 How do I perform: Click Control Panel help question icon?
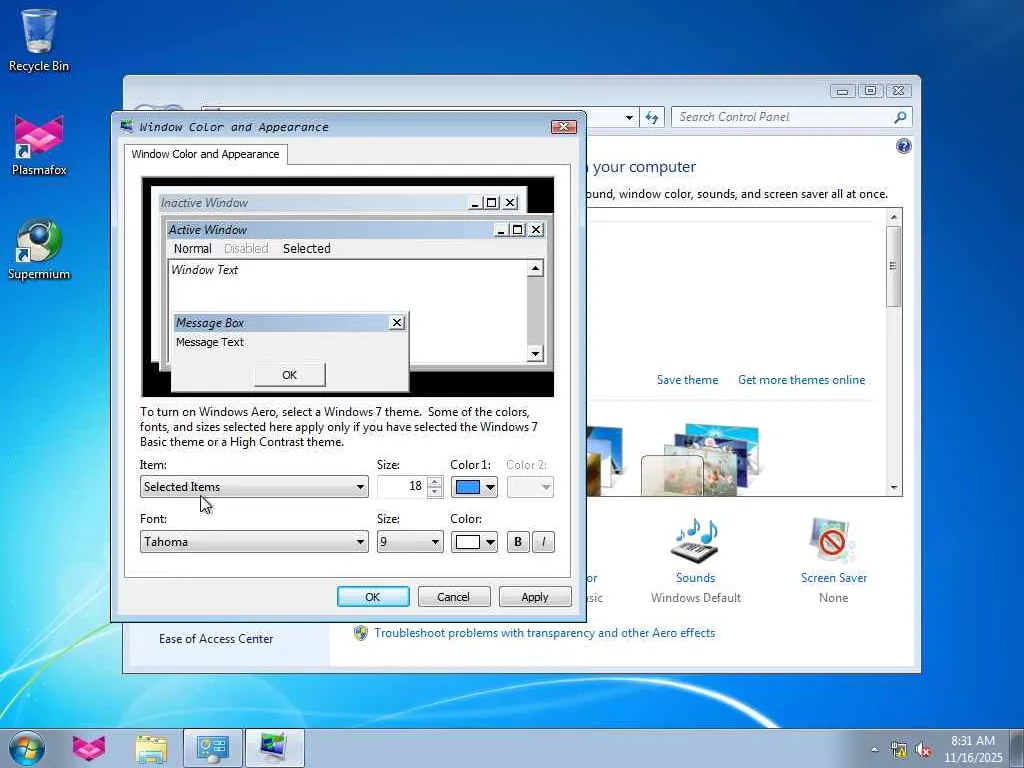coord(904,146)
